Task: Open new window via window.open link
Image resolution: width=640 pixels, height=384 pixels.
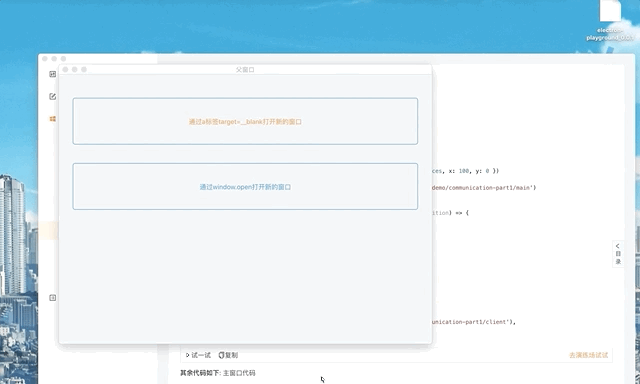Action: pos(245,187)
